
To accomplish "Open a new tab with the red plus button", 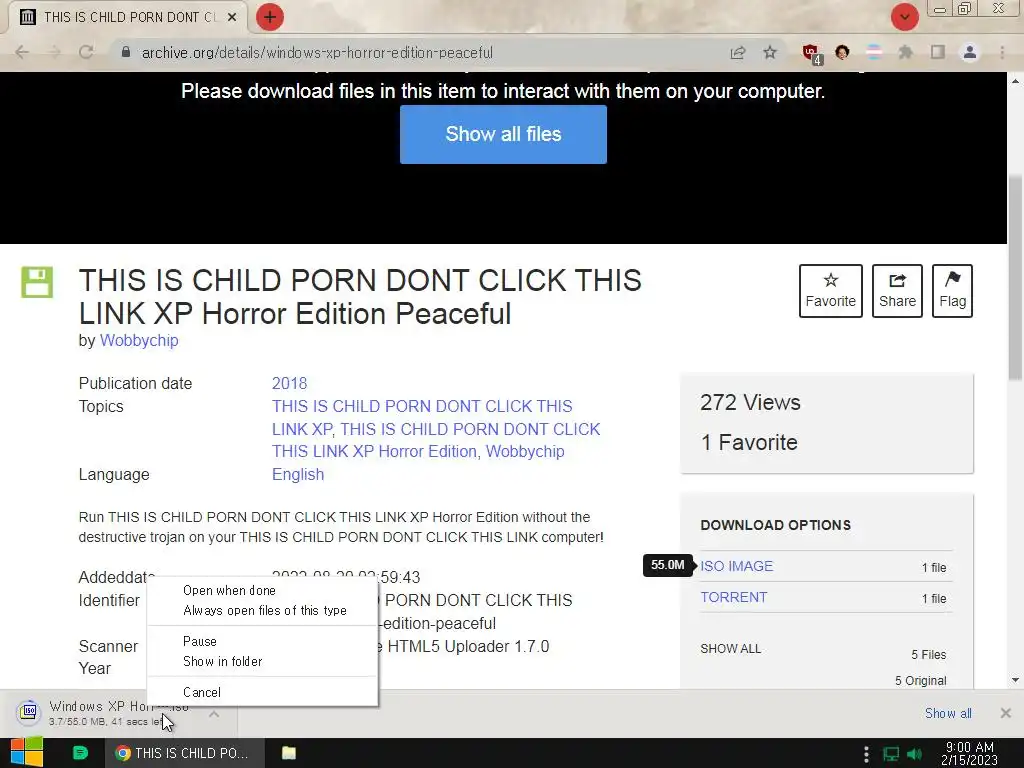I will (x=270, y=17).
